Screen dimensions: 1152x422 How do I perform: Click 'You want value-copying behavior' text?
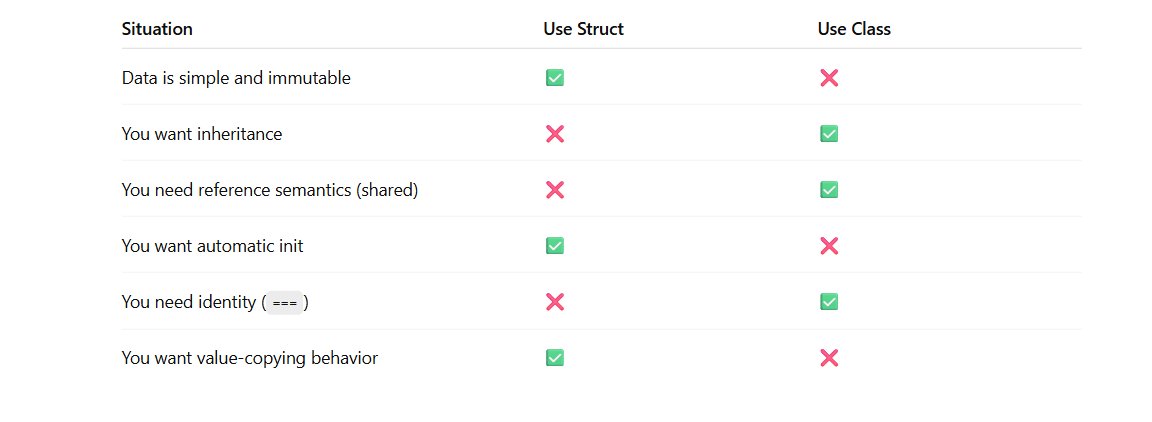[250, 358]
